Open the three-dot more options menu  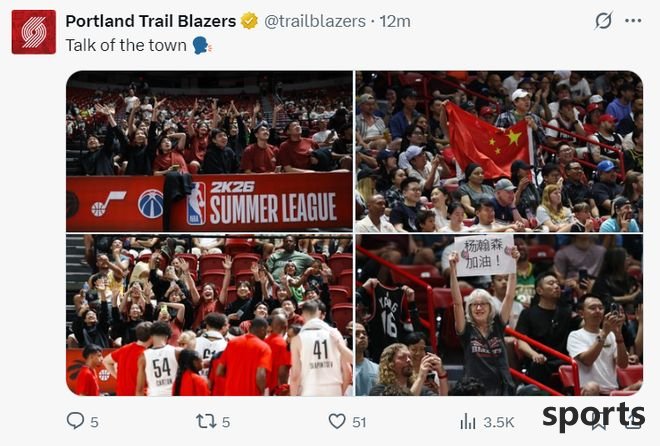(633, 21)
